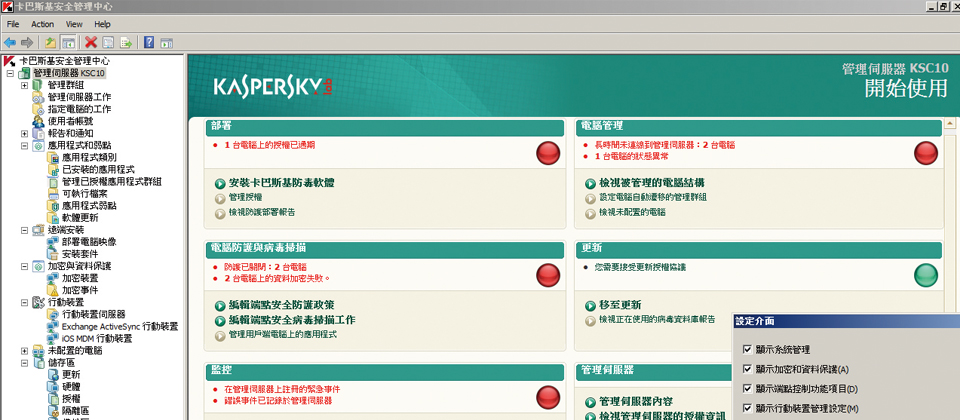This screenshot has width=960, height=420.
Task: Uncheck 顯示系統管理 checkbox
Action: coord(746,350)
